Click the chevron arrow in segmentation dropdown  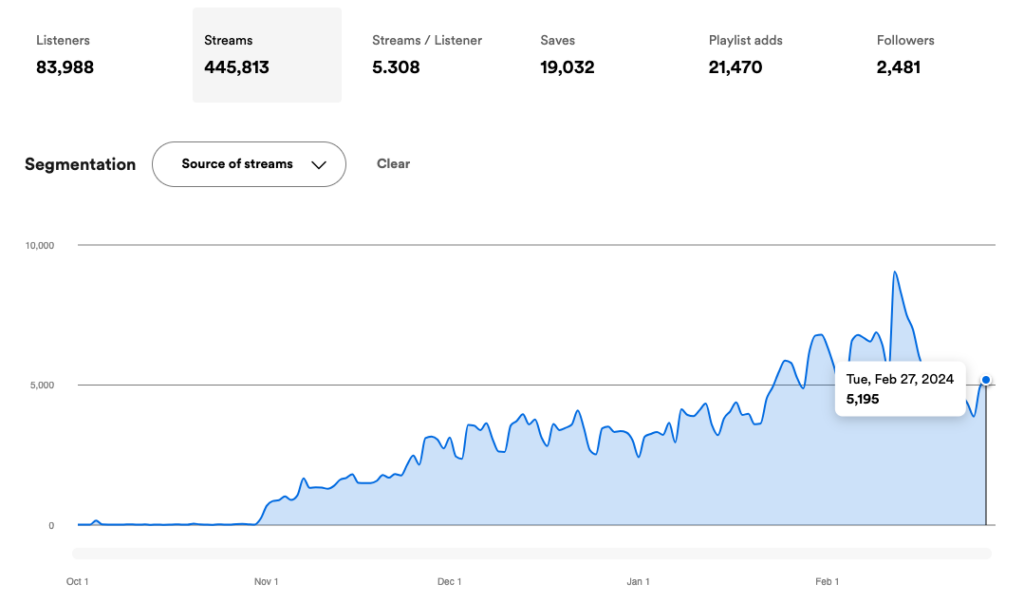(x=319, y=165)
